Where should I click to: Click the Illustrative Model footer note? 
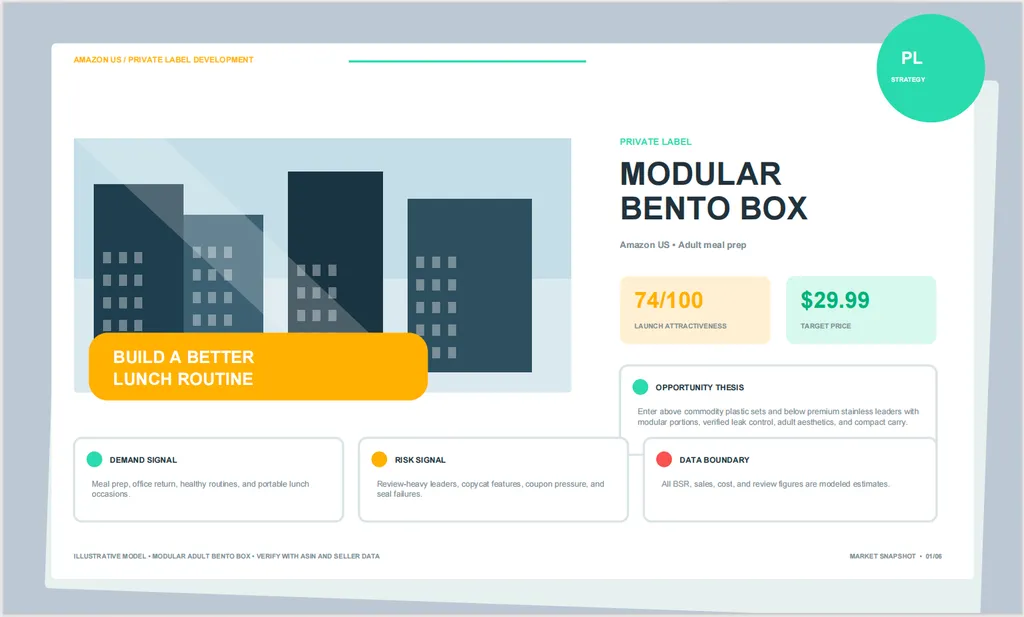[x=226, y=556]
